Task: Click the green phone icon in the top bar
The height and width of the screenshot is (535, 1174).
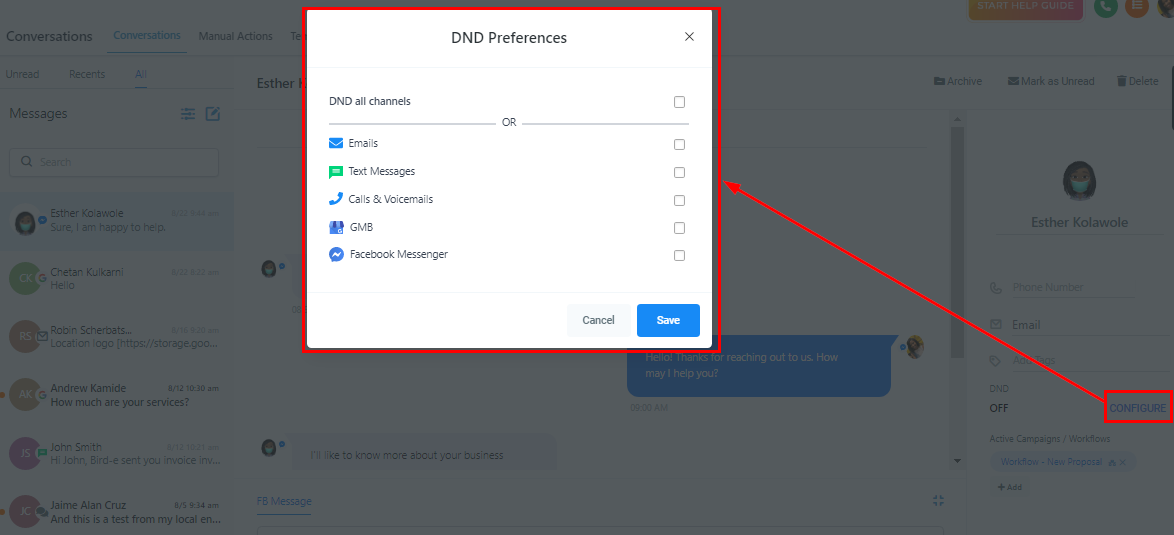Action: (x=1105, y=7)
